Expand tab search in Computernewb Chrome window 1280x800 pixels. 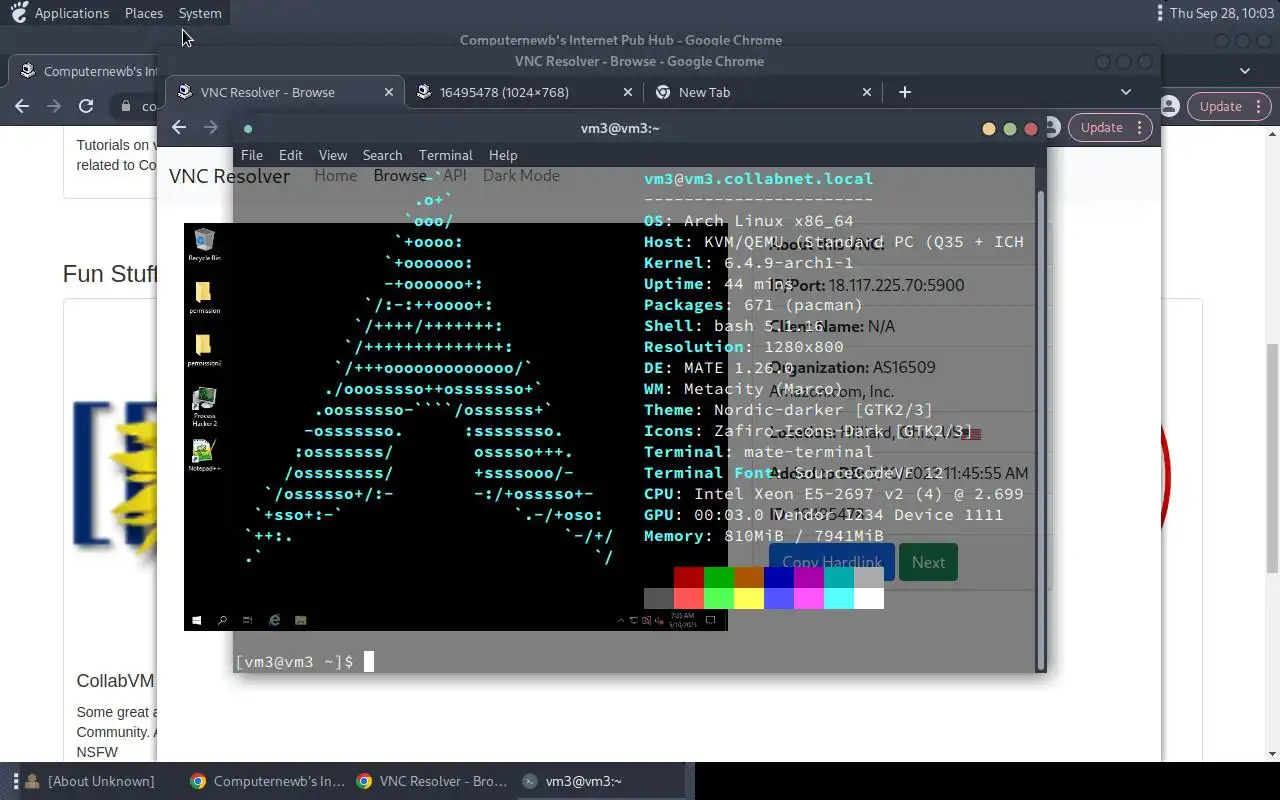[1245, 71]
